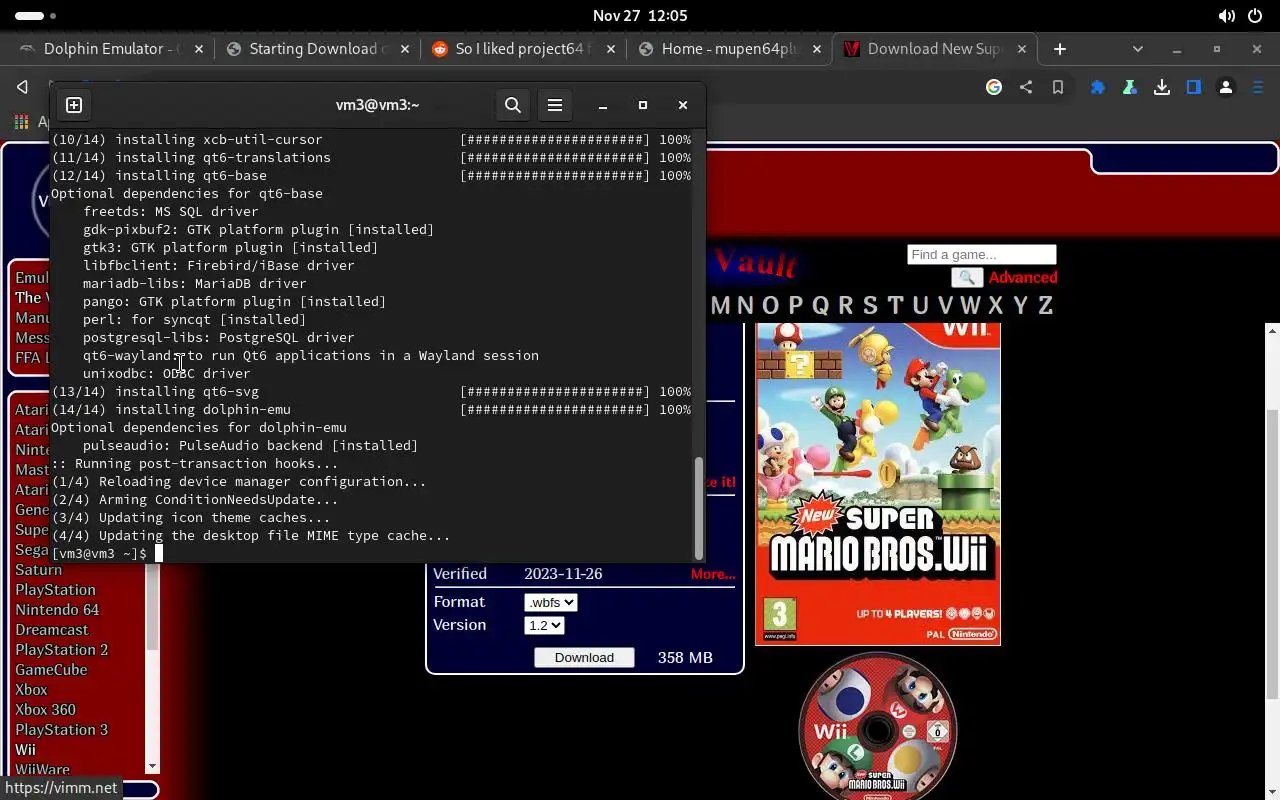
Task: Click the terminal vertical scrollbar handle
Action: pyautogui.click(x=698, y=508)
